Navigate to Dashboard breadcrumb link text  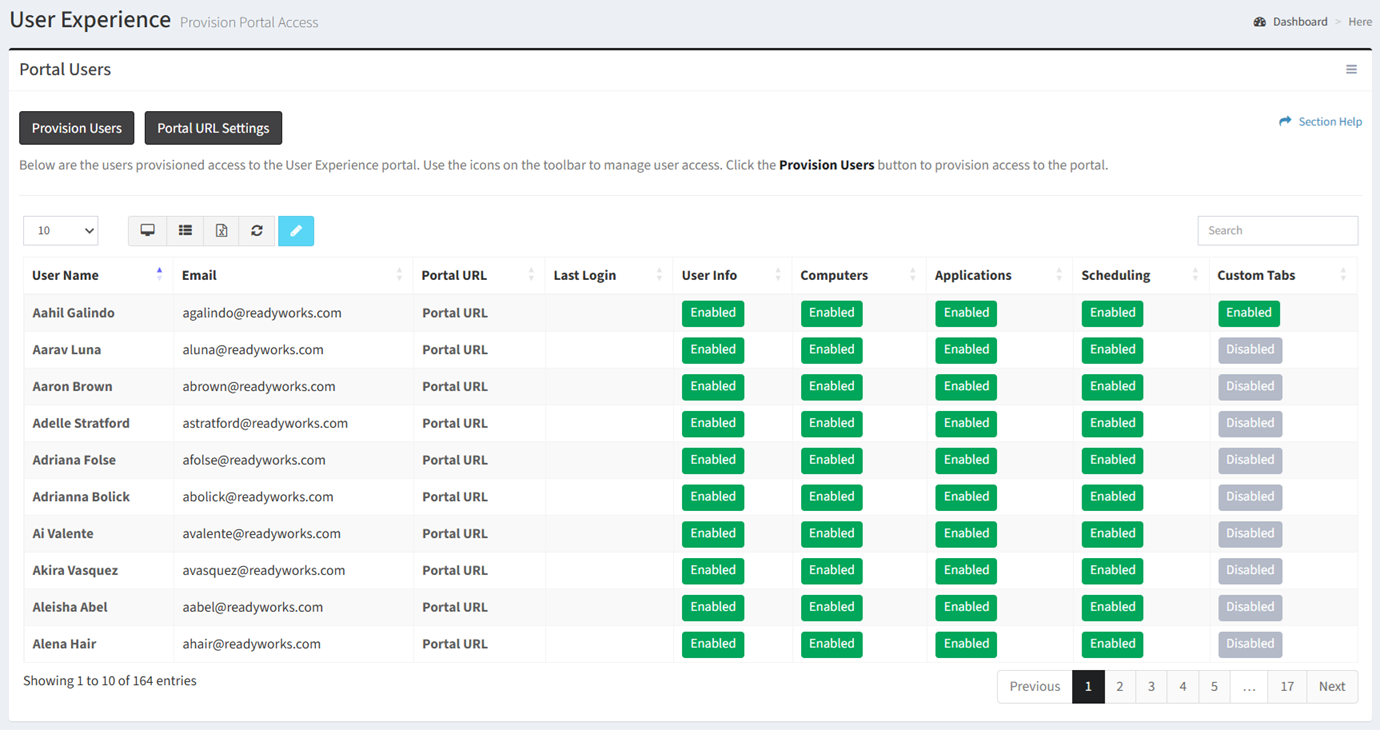1300,22
